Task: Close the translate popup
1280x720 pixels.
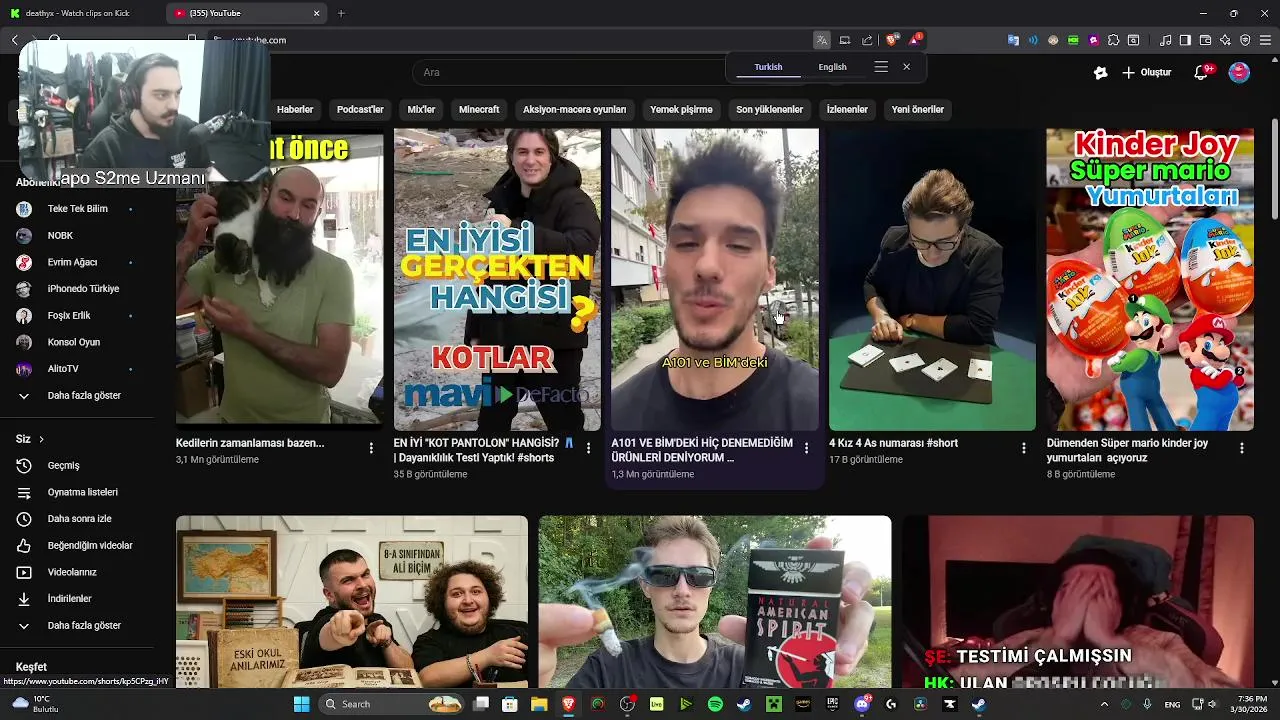Action: [x=906, y=67]
